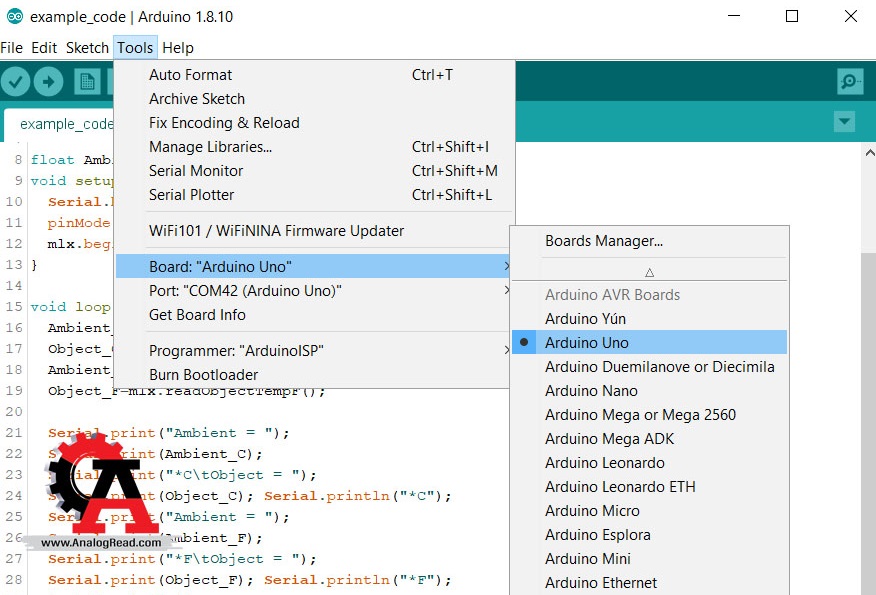Close the open Tools menu
This screenshot has width=876, height=595.
pyautogui.click(x=135, y=48)
